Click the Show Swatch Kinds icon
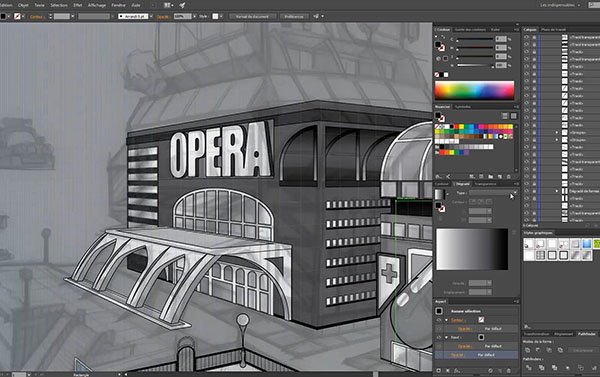Viewport: 600px width, 377px height. (472, 176)
